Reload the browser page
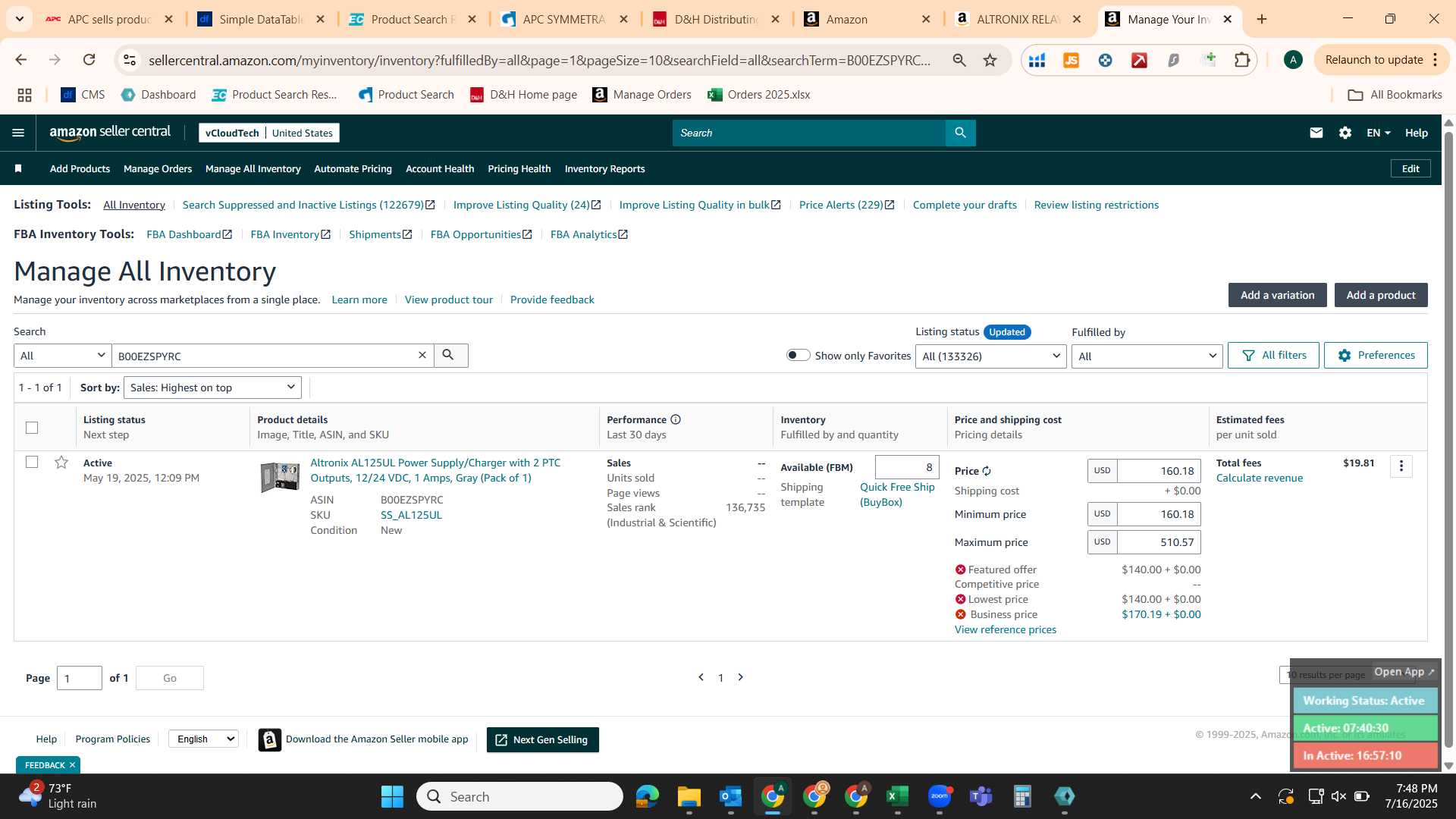Image resolution: width=1456 pixels, height=819 pixels. pyautogui.click(x=89, y=60)
